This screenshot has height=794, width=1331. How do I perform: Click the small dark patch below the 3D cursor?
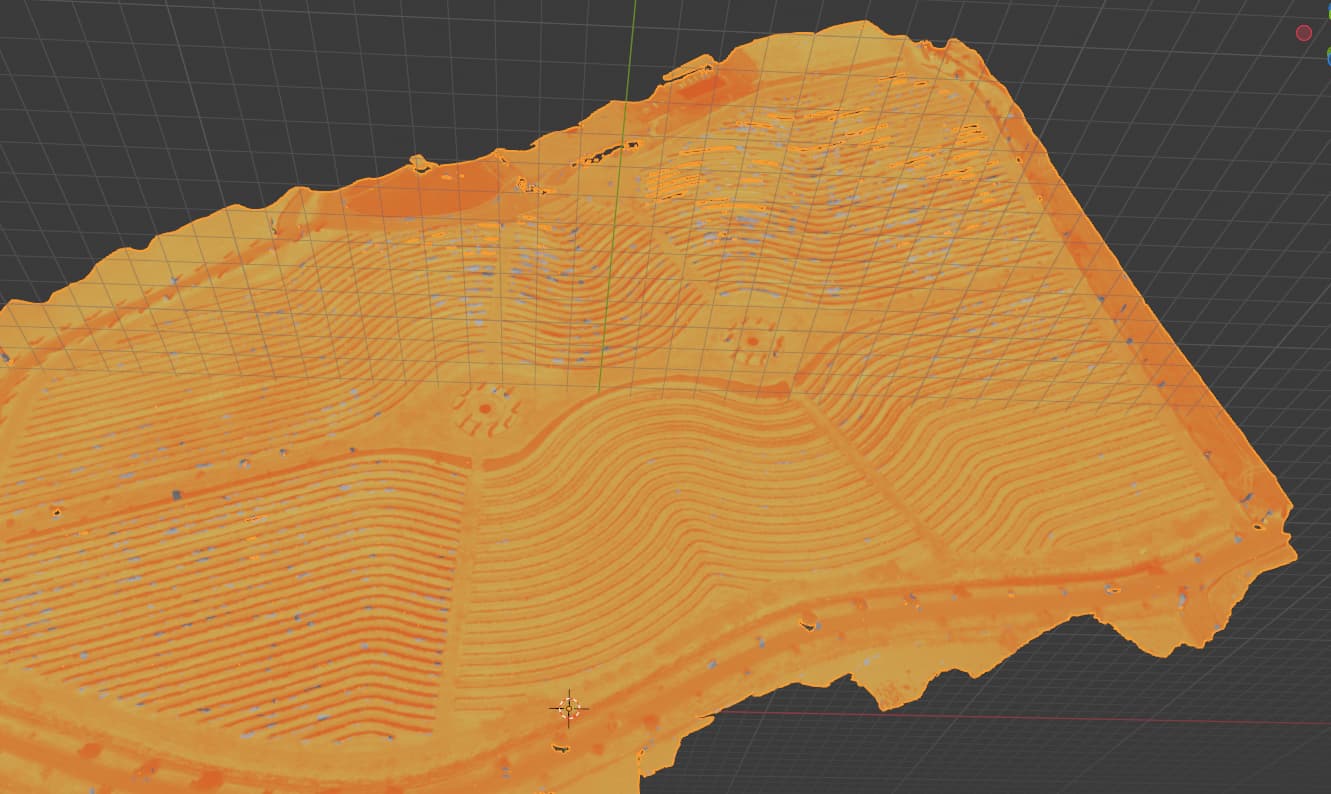[x=562, y=748]
